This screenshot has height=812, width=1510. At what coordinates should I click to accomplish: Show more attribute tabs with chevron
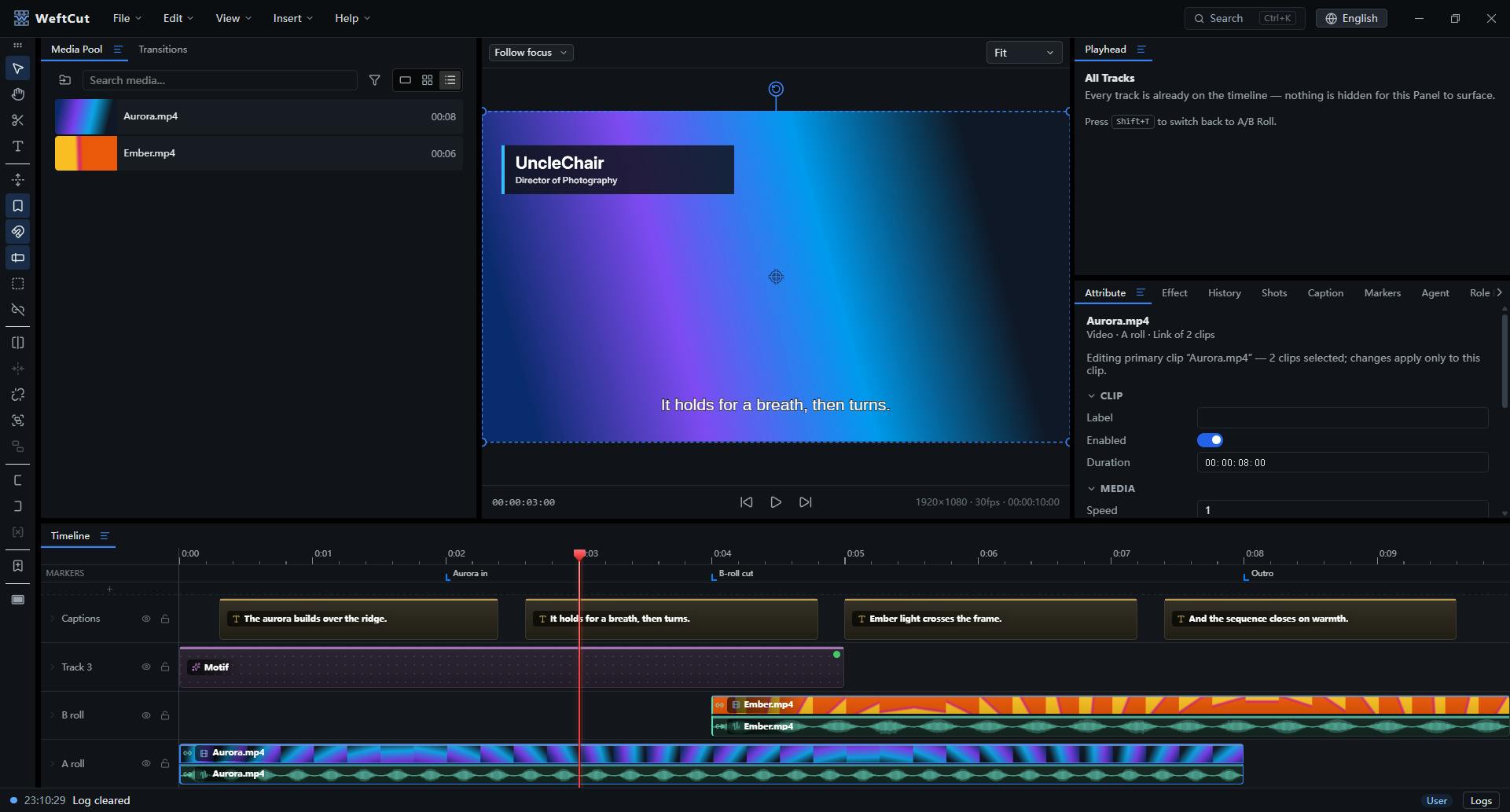[1499, 292]
